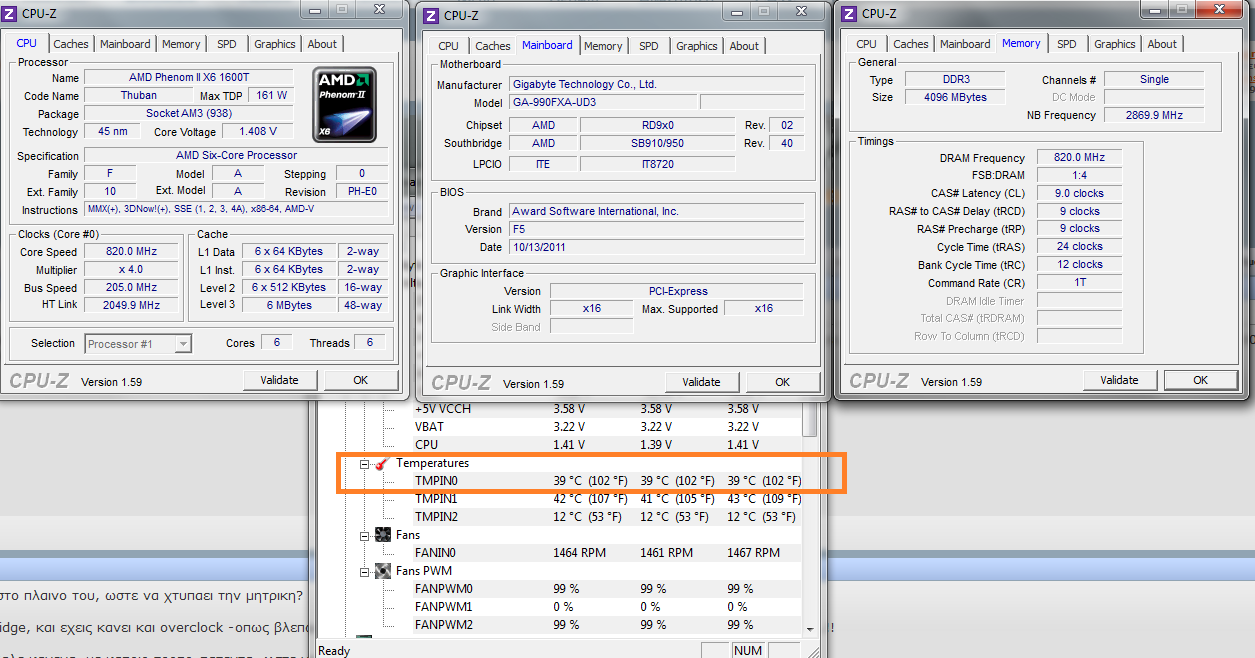Open the About tab in the Motherboard window
The width and height of the screenshot is (1255, 658).
click(x=744, y=46)
